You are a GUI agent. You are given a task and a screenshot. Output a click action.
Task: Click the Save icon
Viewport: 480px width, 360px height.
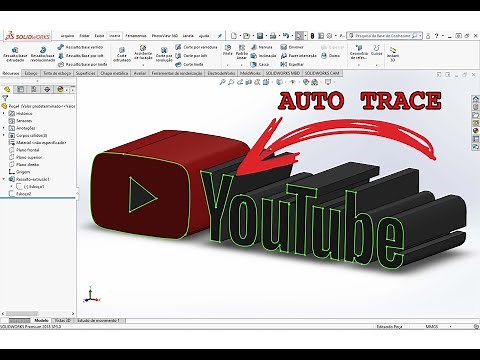click(x=260, y=36)
